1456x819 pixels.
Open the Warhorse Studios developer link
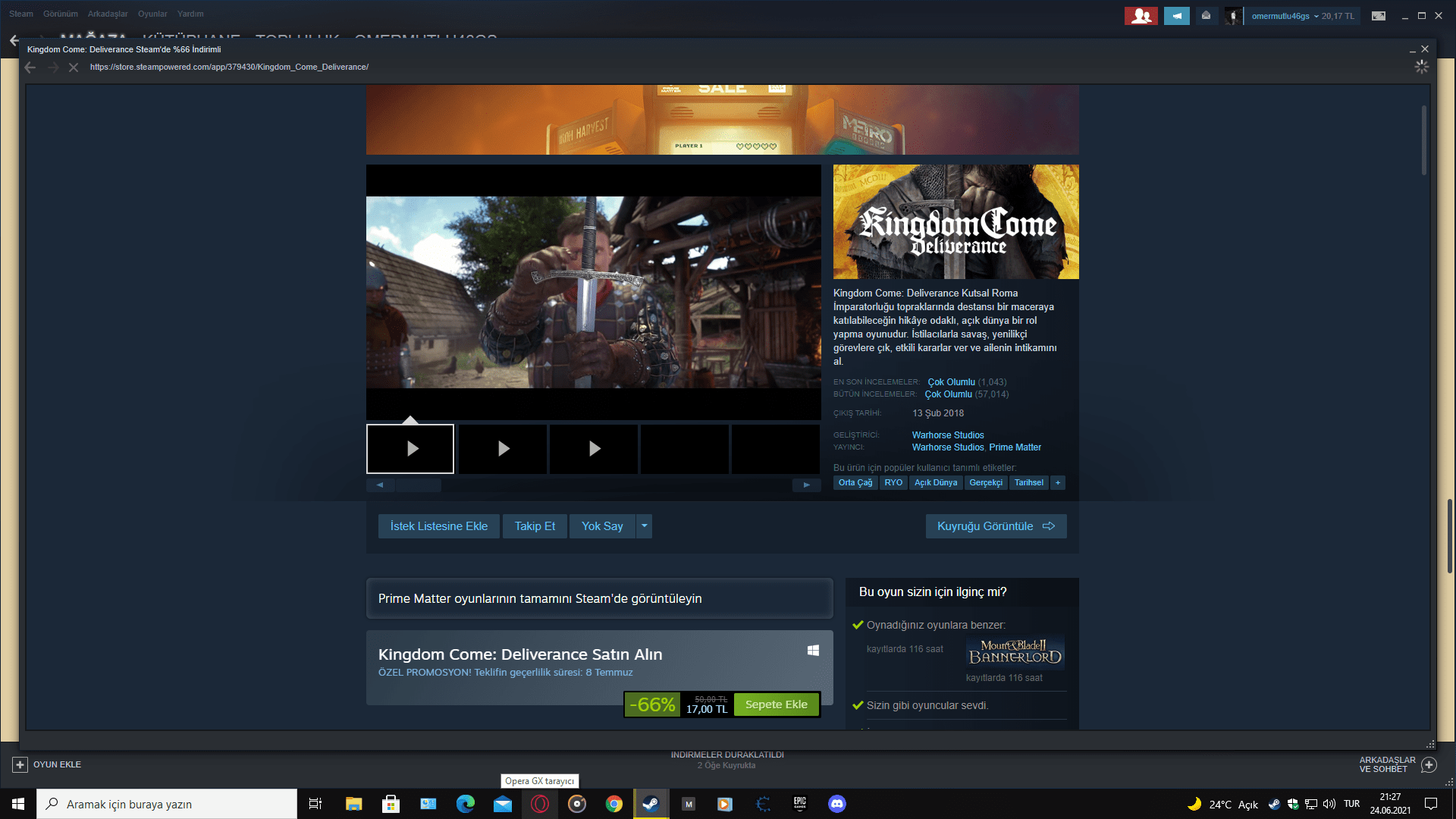pyautogui.click(x=948, y=435)
